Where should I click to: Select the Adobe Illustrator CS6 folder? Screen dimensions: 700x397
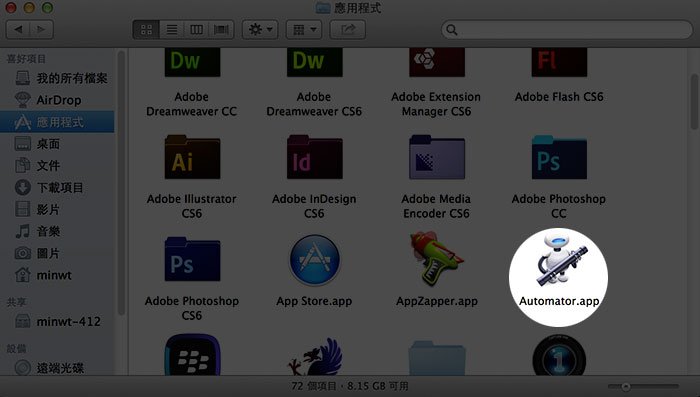(192, 158)
